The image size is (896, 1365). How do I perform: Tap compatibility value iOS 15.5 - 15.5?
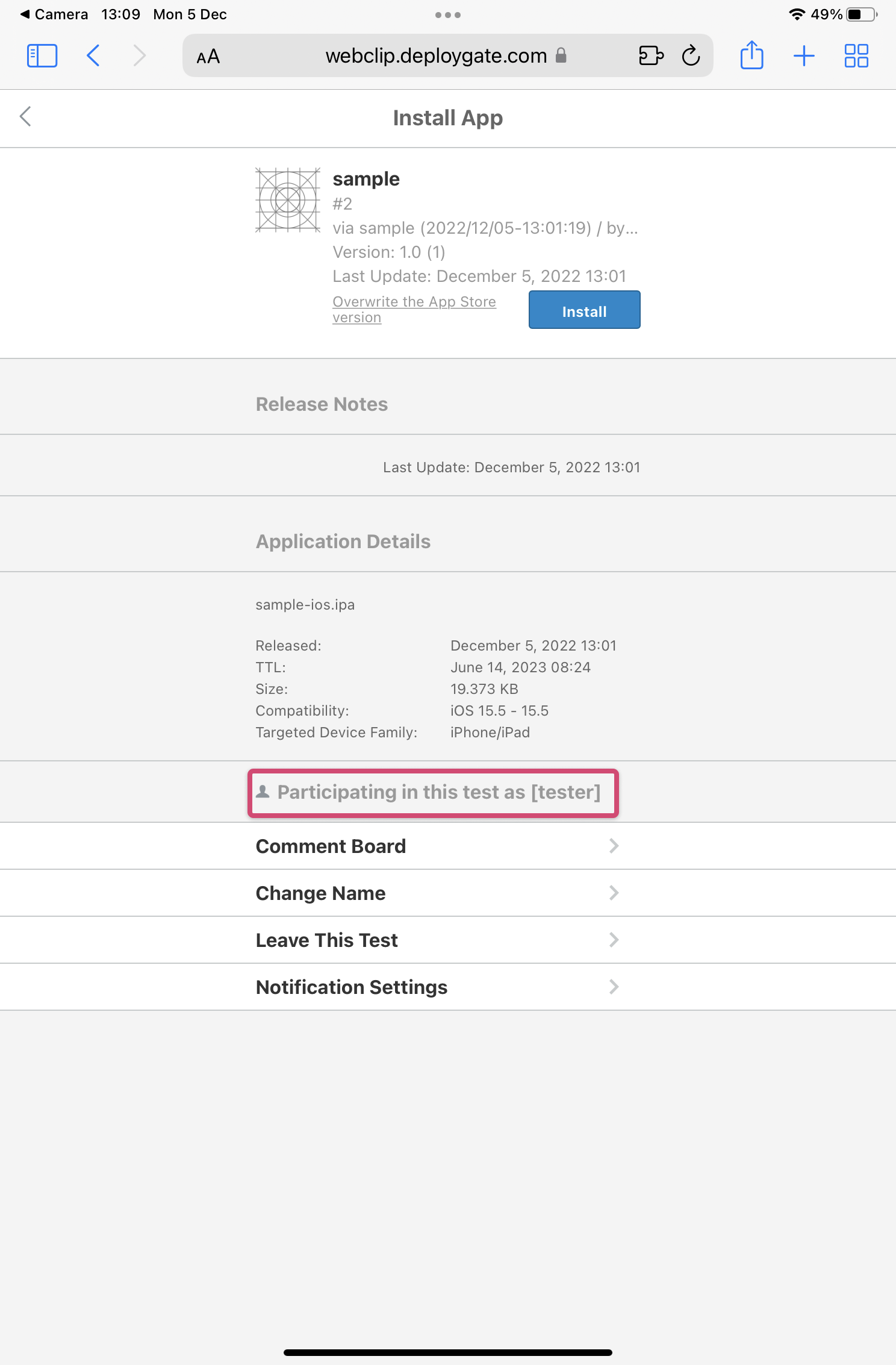click(499, 711)
